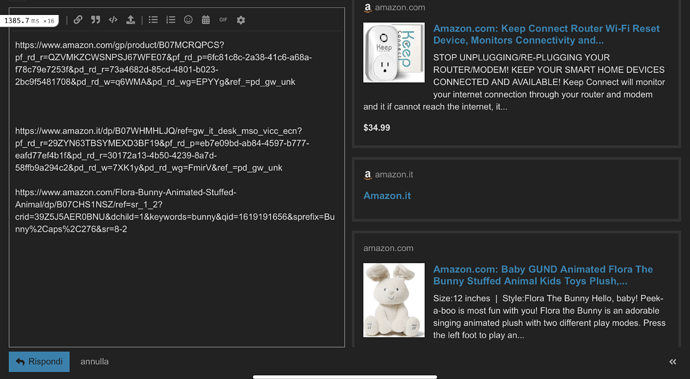Insert date using the calendar icon

pyautogui.click(x=206, y=20)
